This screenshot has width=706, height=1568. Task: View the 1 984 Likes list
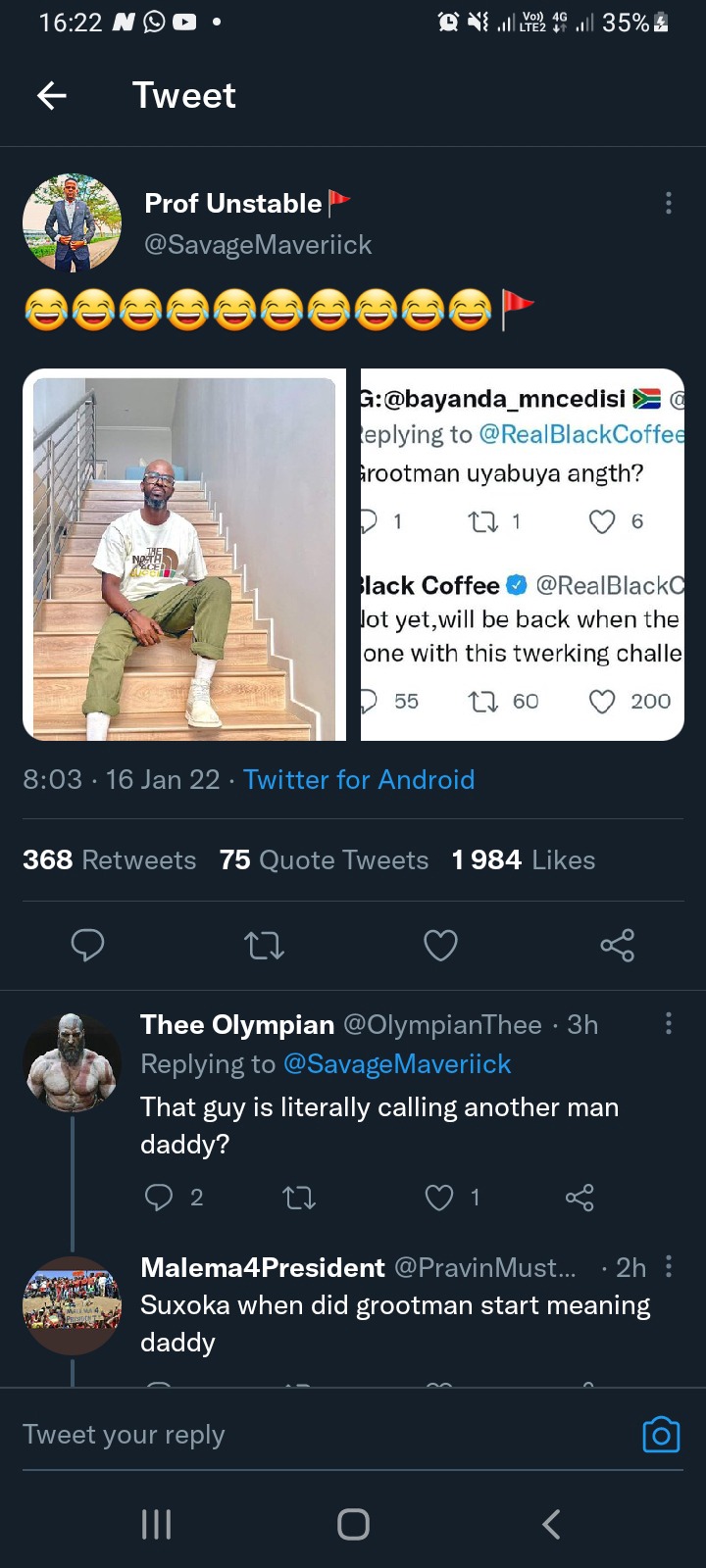click(524, 859)
